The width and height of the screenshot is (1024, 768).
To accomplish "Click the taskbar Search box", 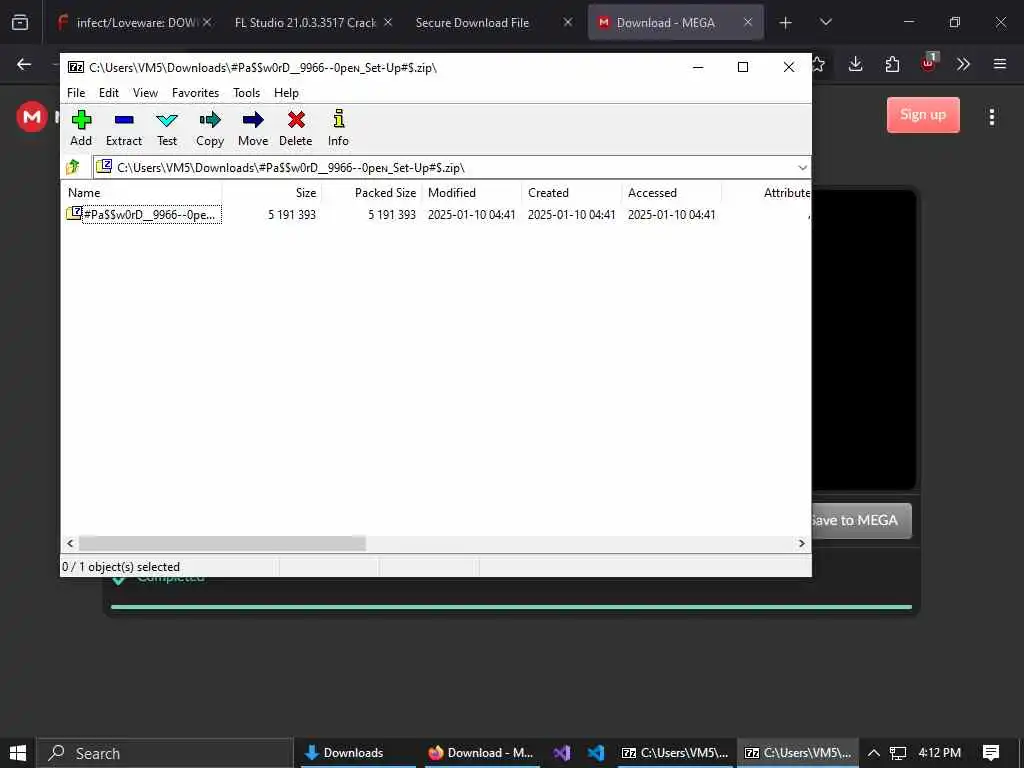I will pyautogui.click(x=165, y=753).
